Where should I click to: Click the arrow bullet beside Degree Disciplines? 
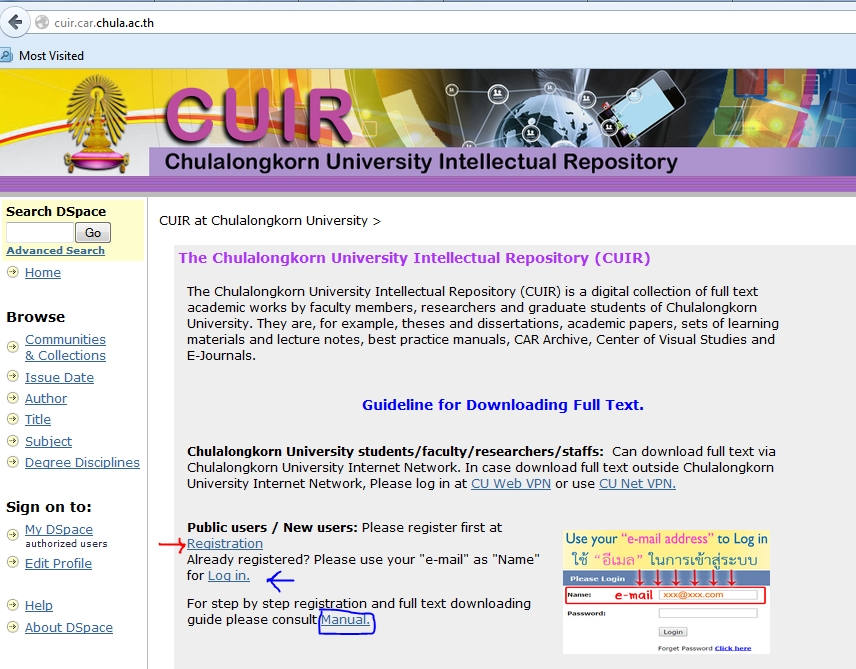[x=13, y=462]
